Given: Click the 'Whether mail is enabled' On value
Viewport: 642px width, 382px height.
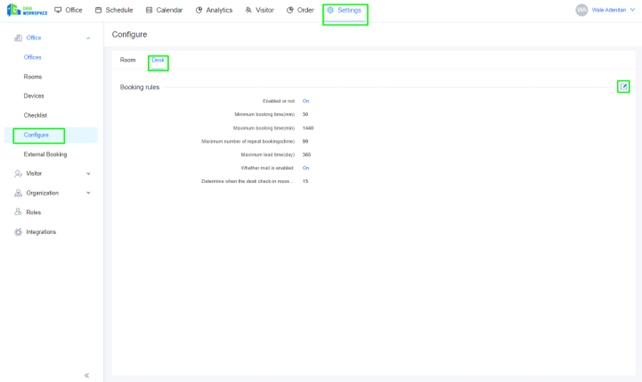Looking at the screenshot, I should [x=306, y=168].
